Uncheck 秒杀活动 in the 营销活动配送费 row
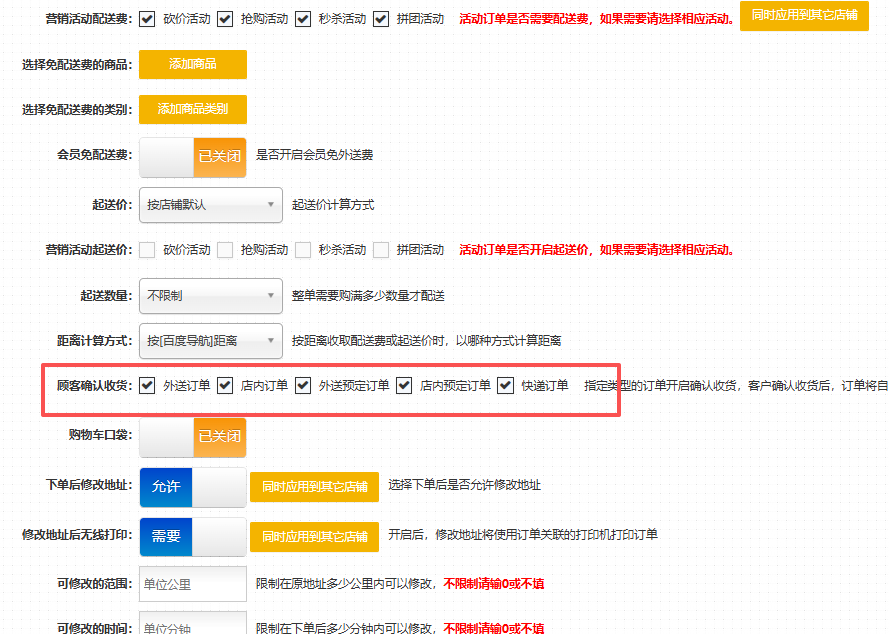Viewport: 889px width, 634px height. 304,19
